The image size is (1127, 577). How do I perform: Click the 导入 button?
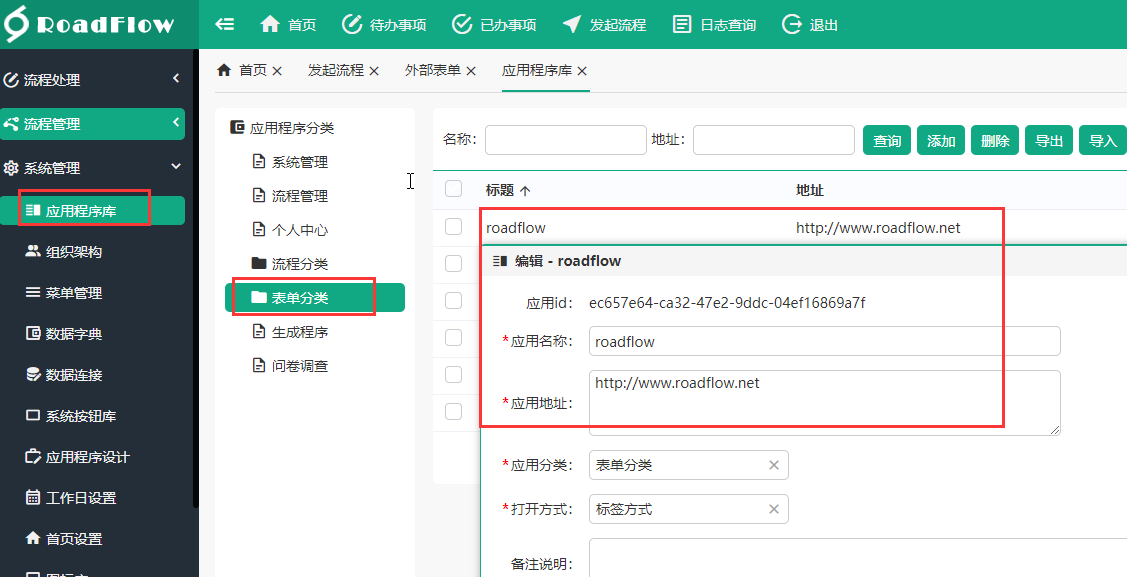point(1103,140)
